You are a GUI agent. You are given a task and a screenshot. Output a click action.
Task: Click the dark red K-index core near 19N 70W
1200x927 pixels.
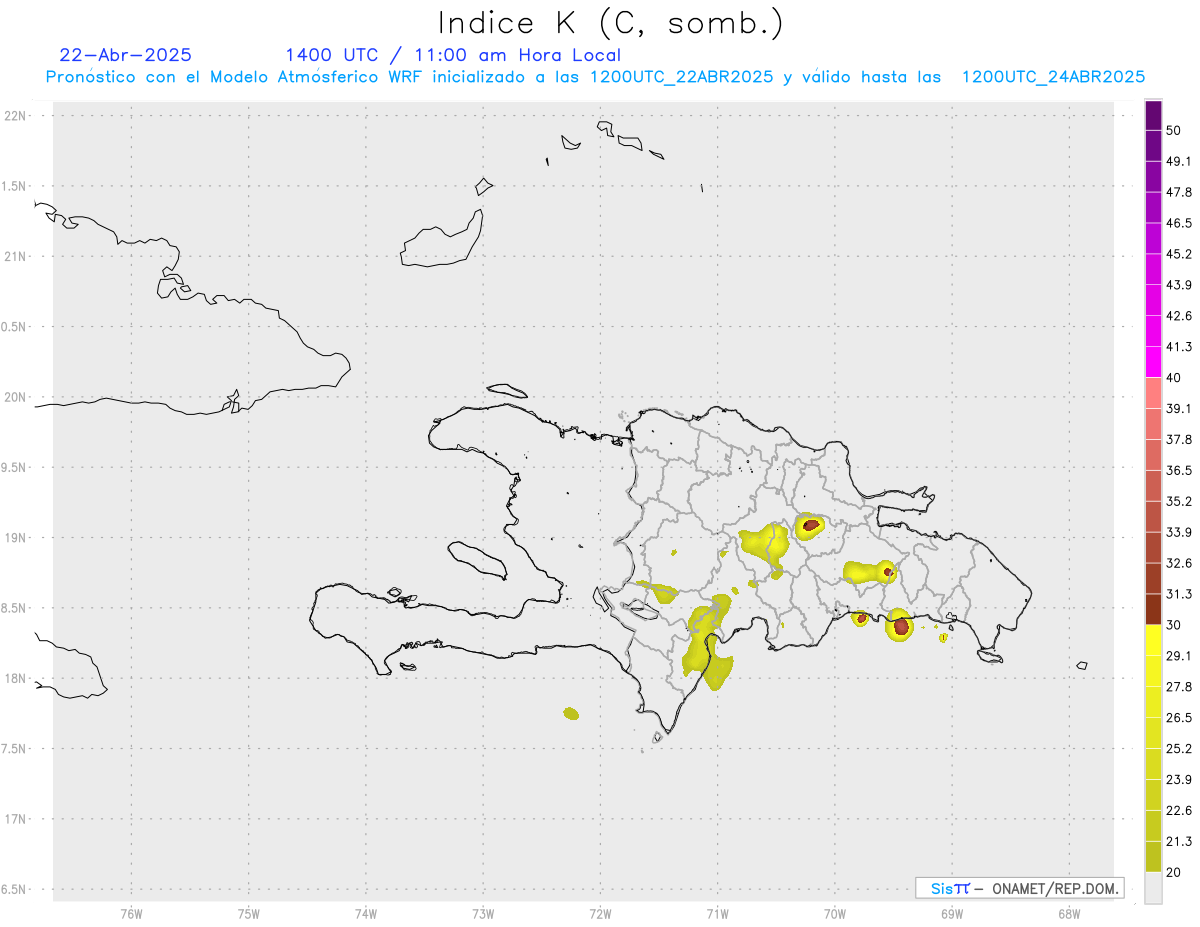[809, 524]
